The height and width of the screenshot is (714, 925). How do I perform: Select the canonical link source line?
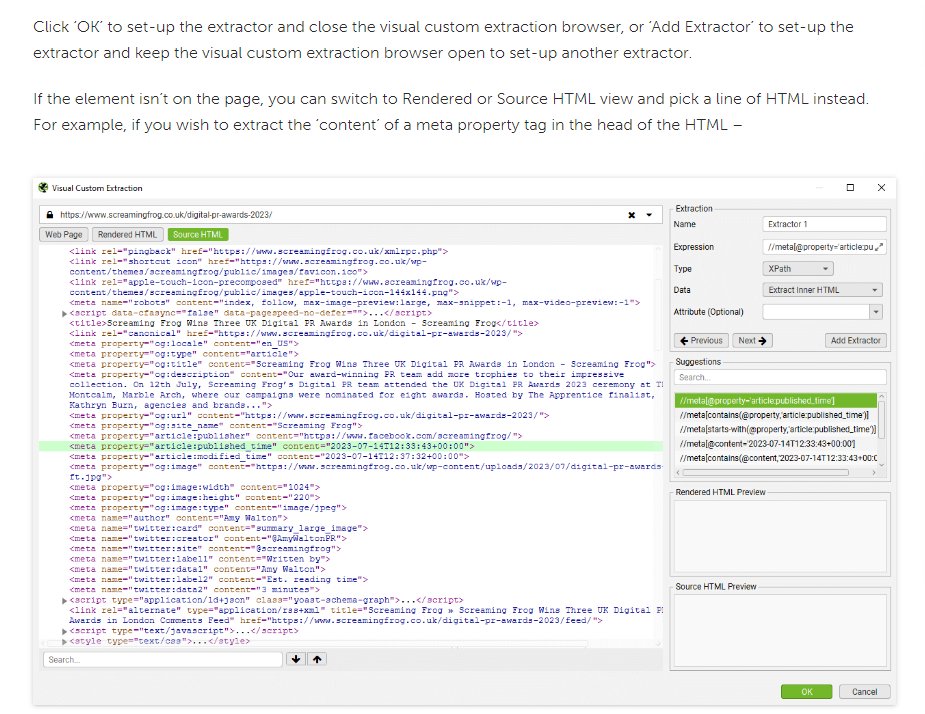point(296,333)
